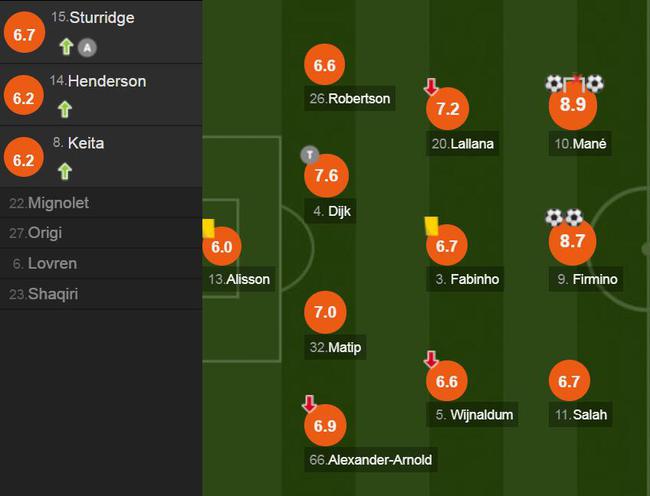Click the grey badge above Dijk
This screenshot has width=650, height=496.
[x=309, y=154]
